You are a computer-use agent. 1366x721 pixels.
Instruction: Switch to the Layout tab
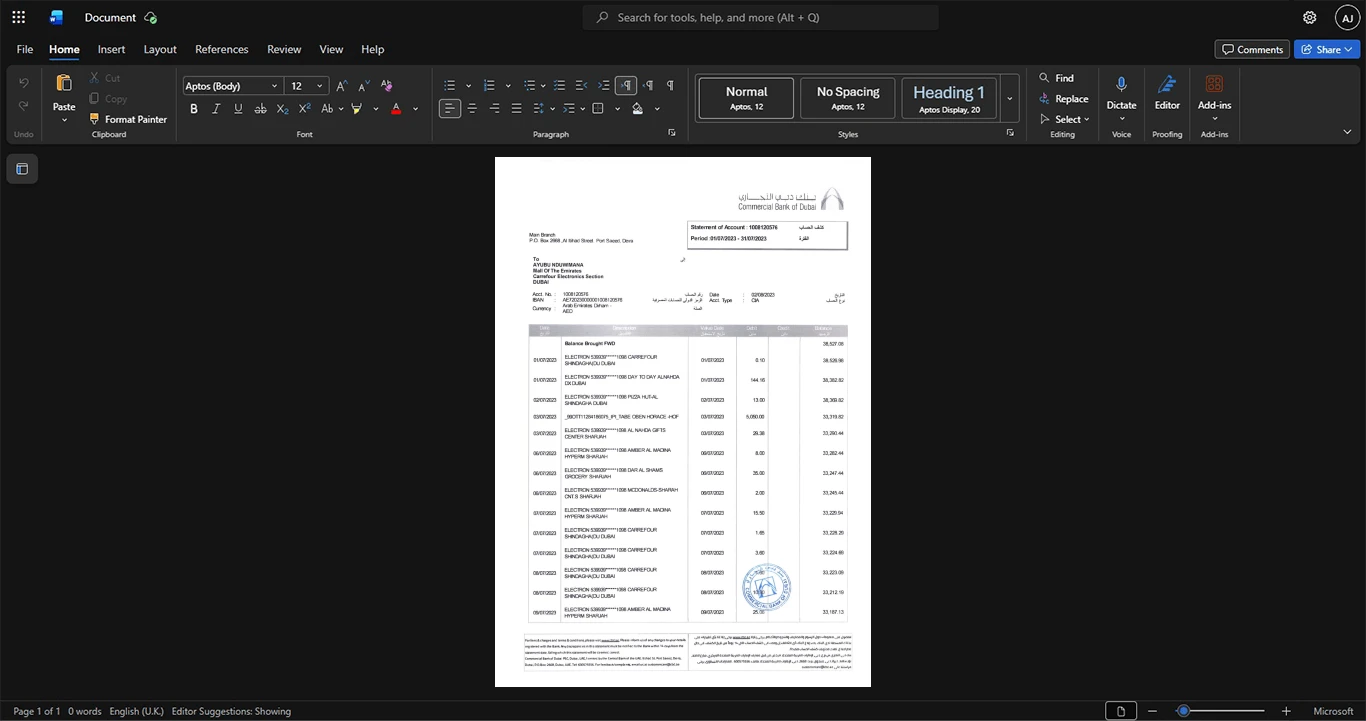click(160, 49)
